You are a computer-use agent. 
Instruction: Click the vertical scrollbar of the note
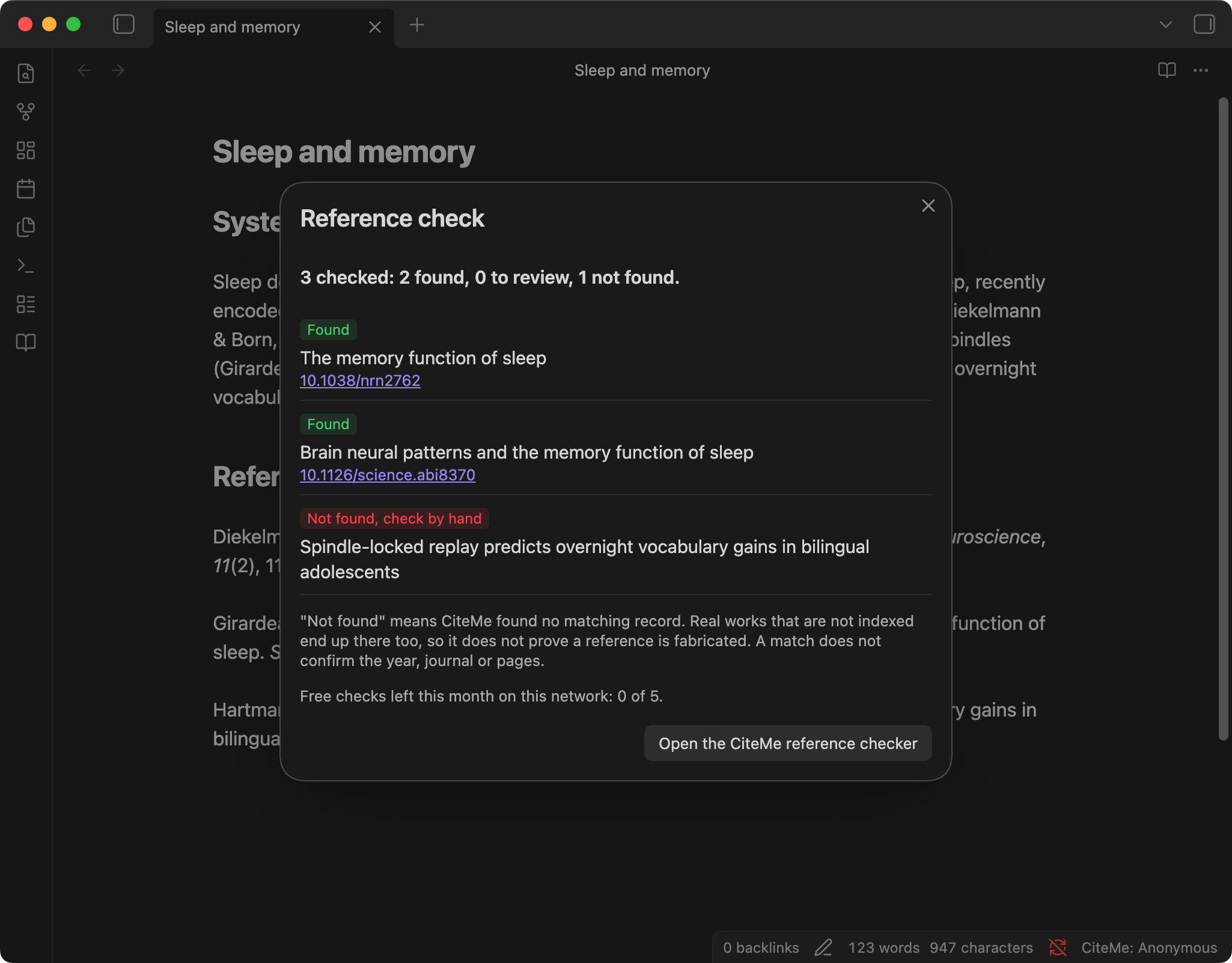1224,419
